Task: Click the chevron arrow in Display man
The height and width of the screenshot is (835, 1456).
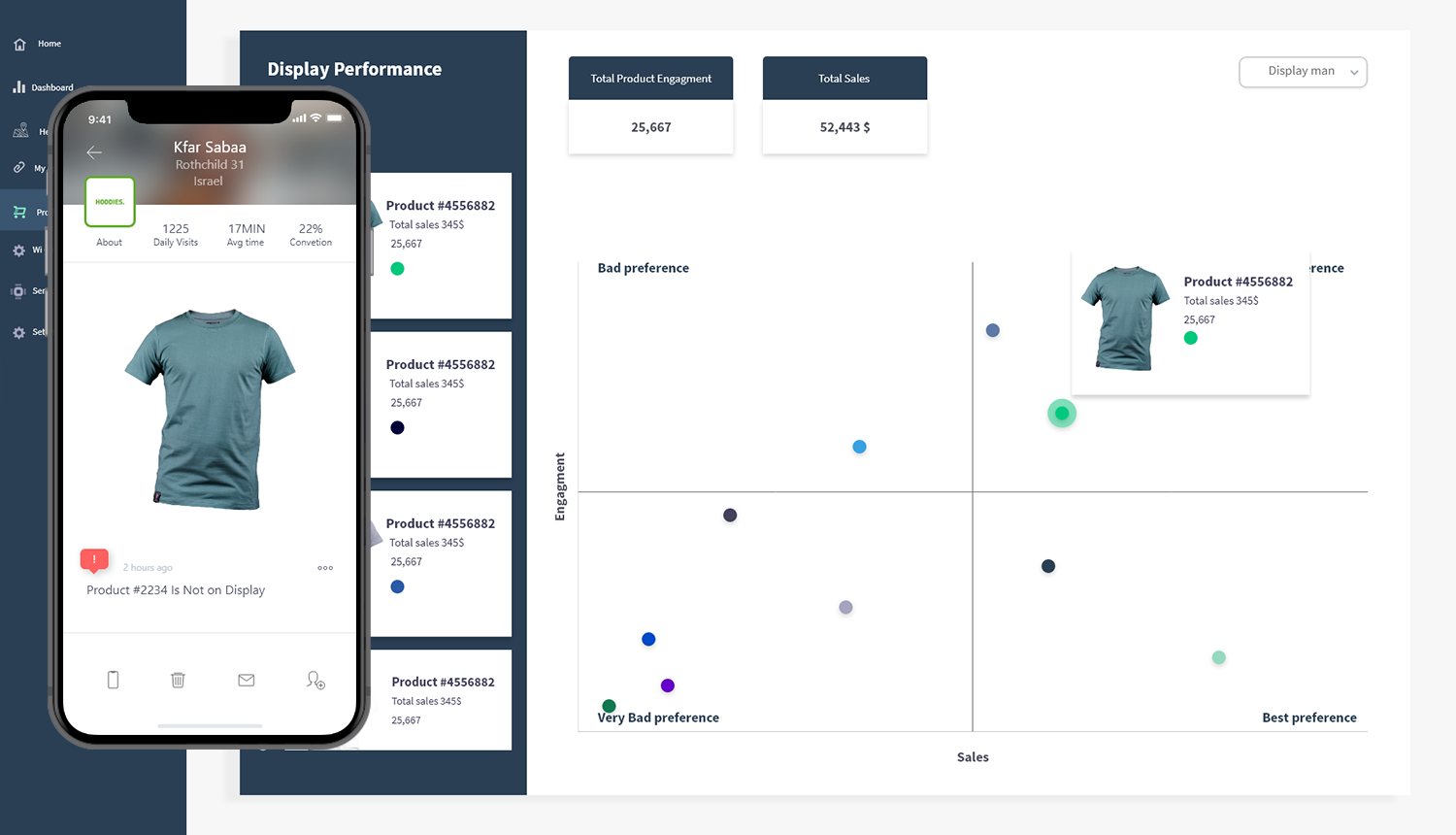Action: [1354, 73]
